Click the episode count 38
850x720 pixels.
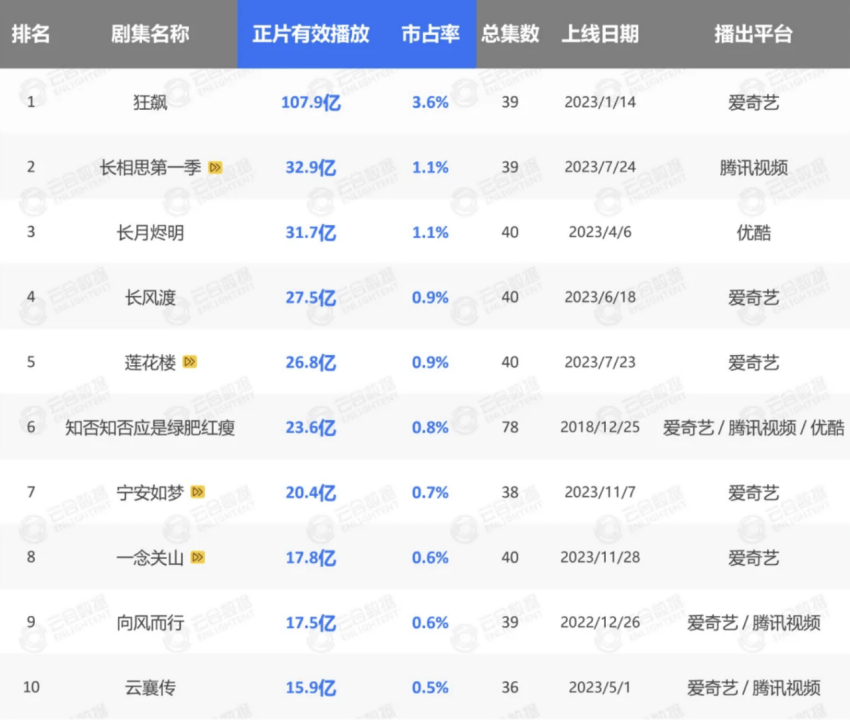click(510, 492)
